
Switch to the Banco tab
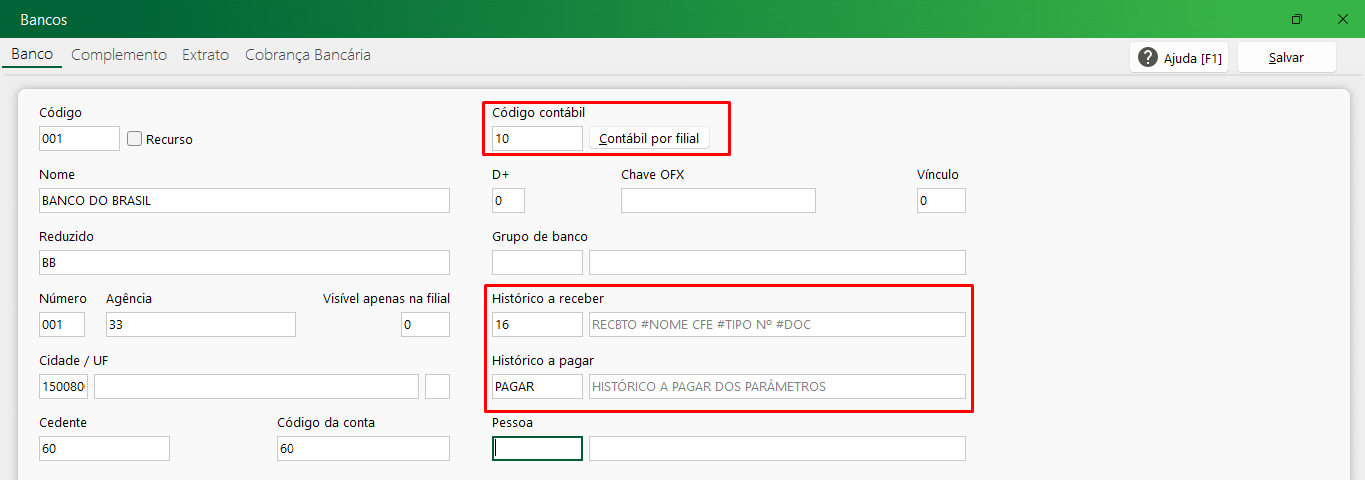(32, 55)
